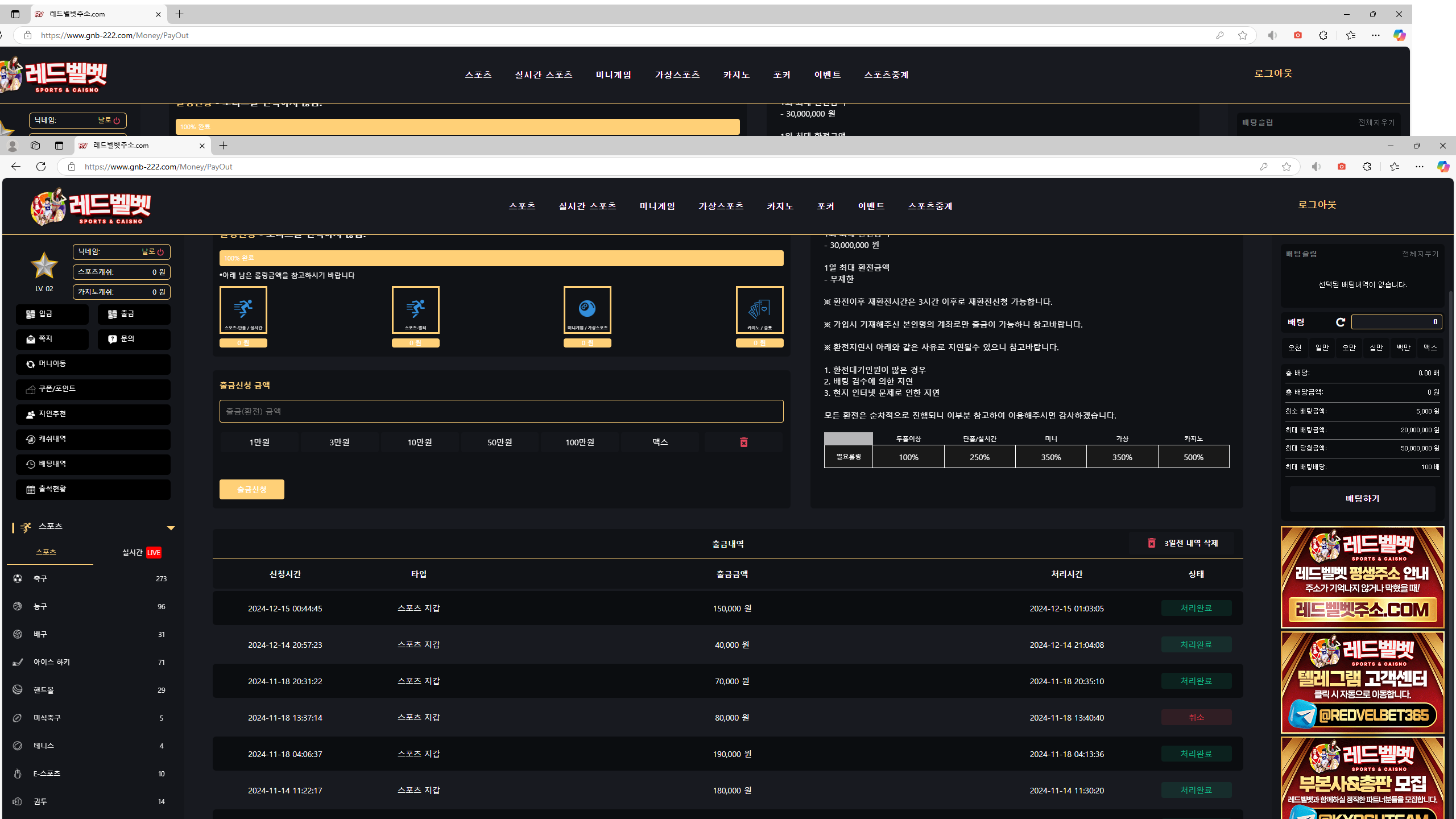Switch to the 실시간 LIVE tab
The height and width of the screenshot is (819, 1456).
[142, 552]
